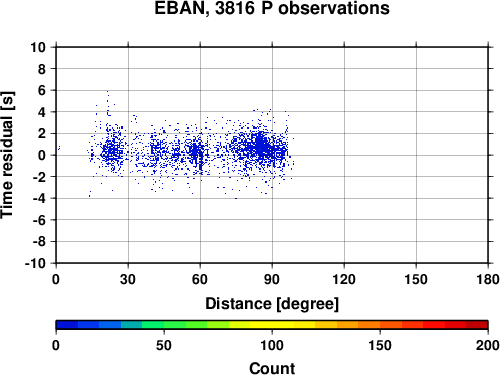
Task: Click x-axis tick label '60'
Action: (x=200, y=279)
